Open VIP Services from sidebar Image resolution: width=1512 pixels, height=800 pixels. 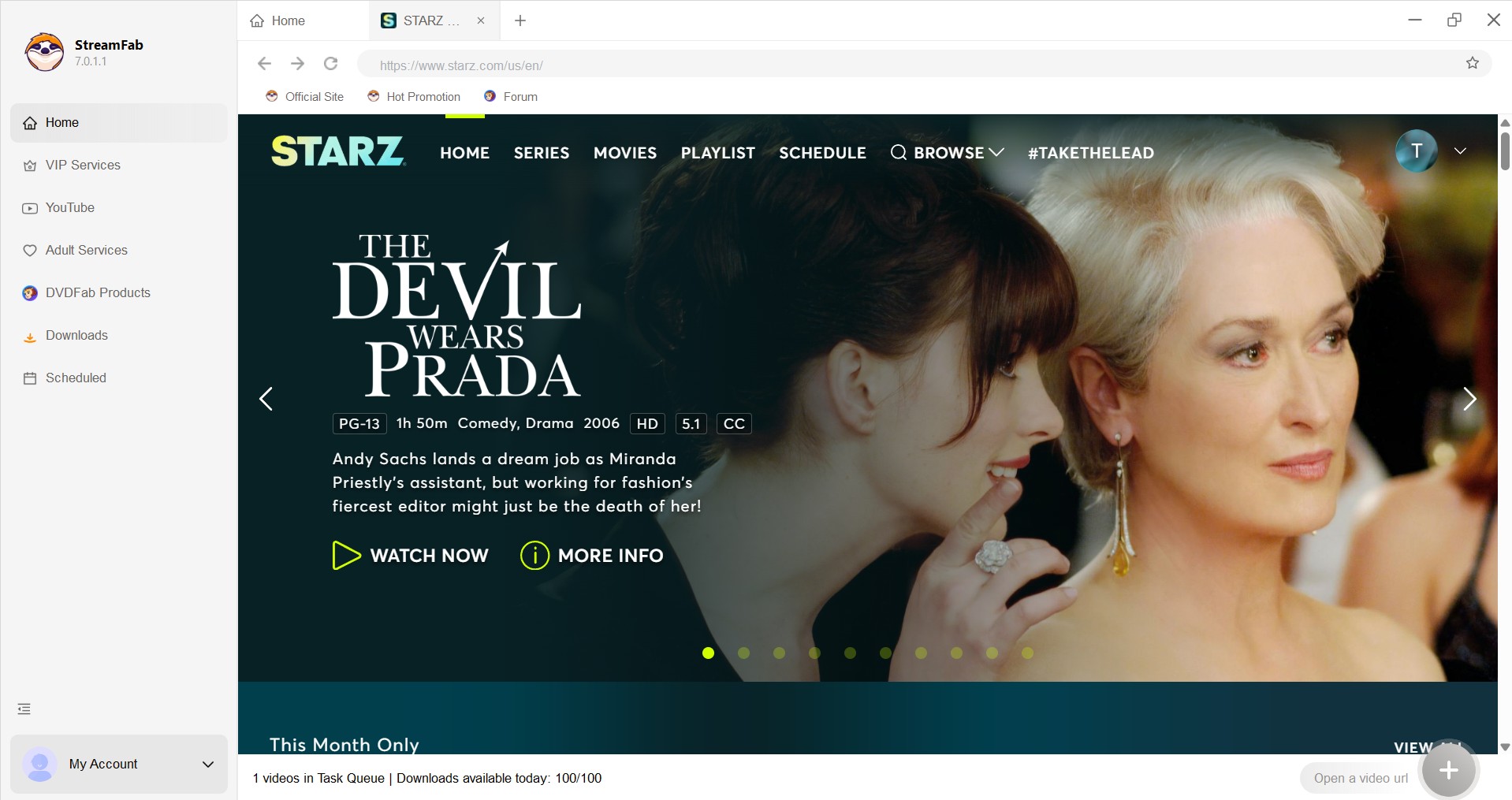[82, 165]
